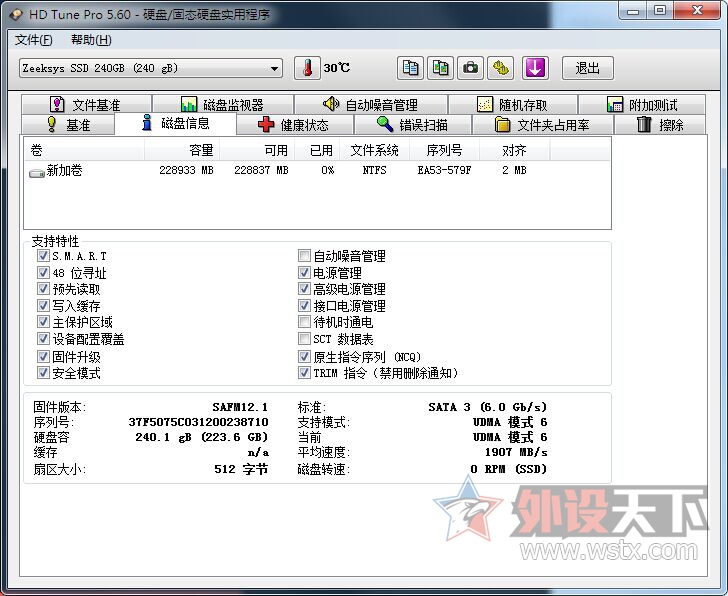Click the 512 字节 sector size value
This screenshot has width=728, height=596.
[x=241, y=469]
